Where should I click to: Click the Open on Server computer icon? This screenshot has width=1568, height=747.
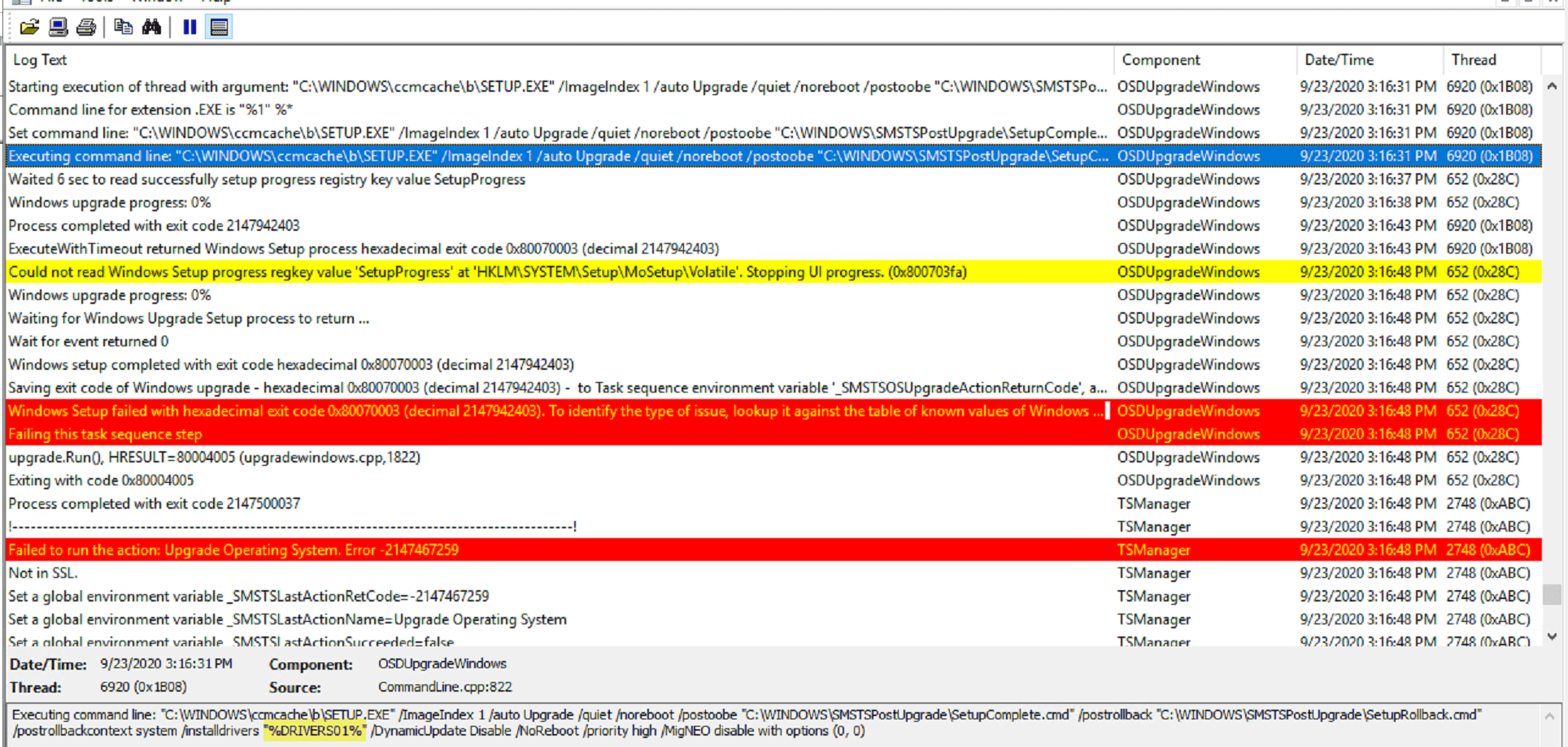[x=58, y=27]
